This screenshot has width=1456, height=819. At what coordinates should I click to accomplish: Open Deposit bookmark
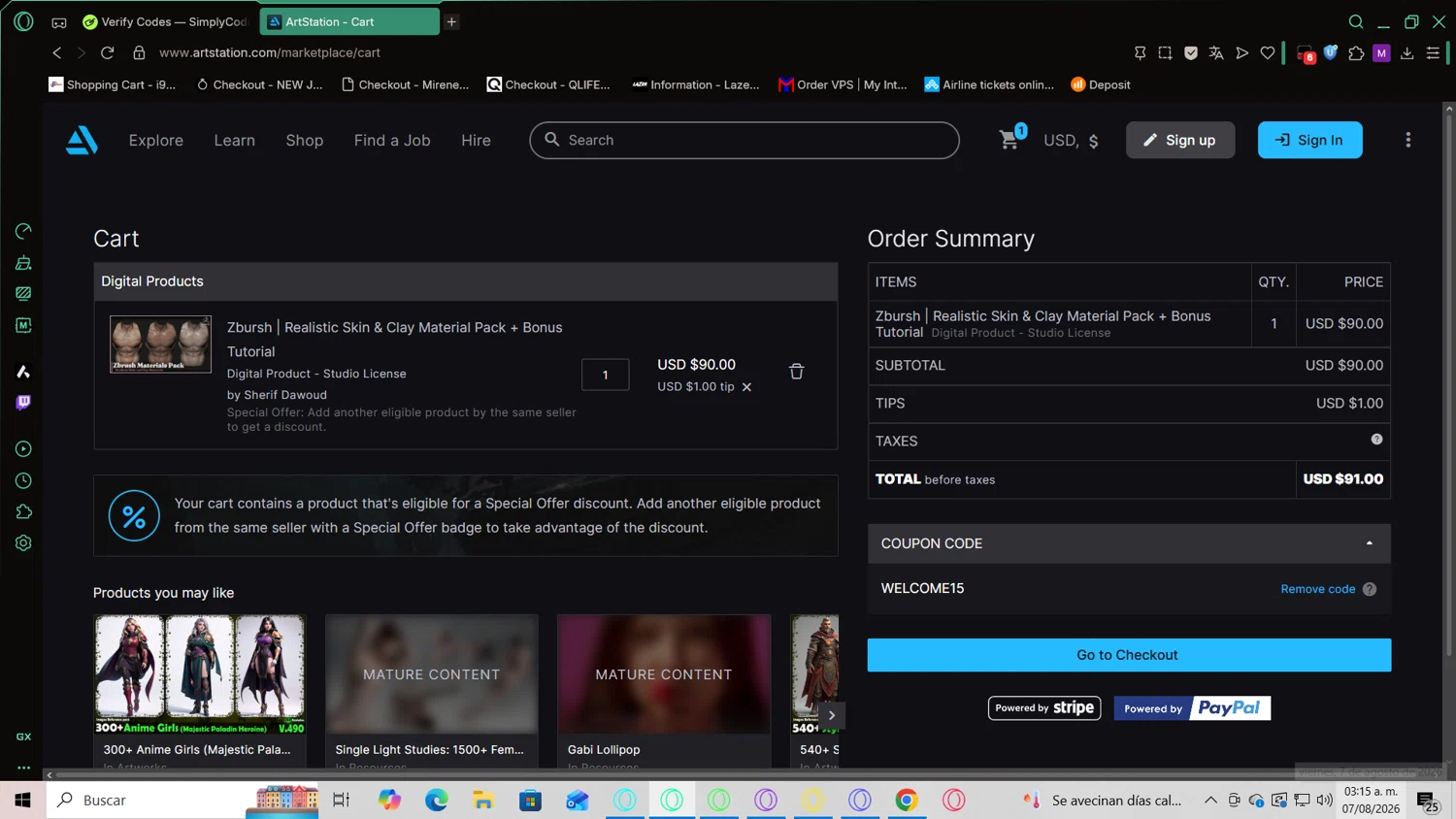tap(1101, 84)
